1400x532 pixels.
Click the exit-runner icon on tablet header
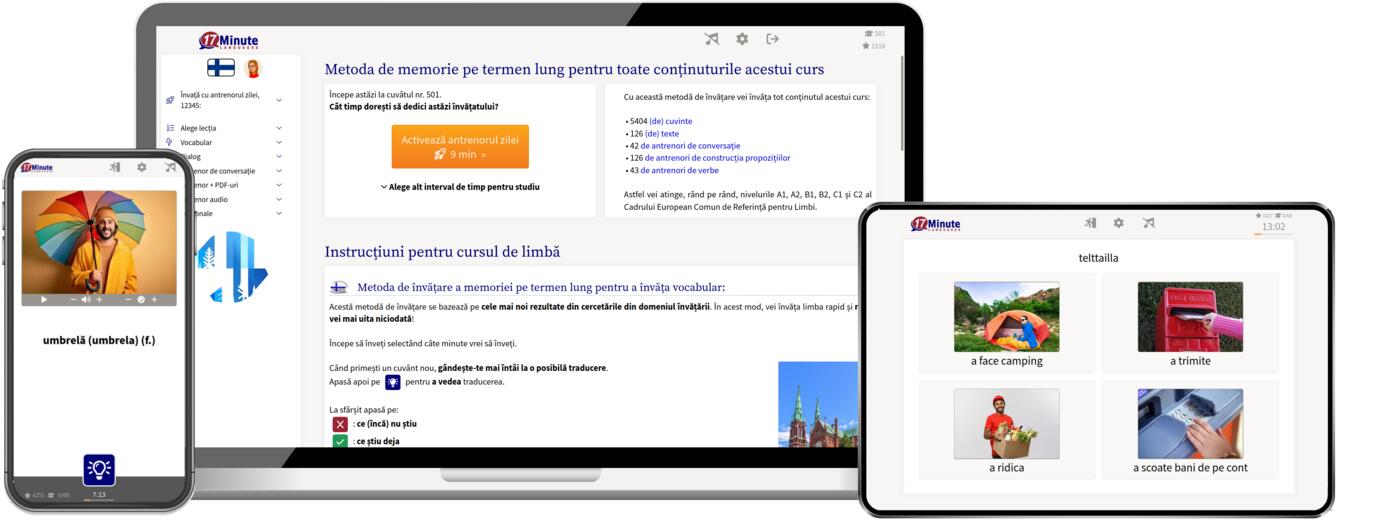tap(1090, 223)
